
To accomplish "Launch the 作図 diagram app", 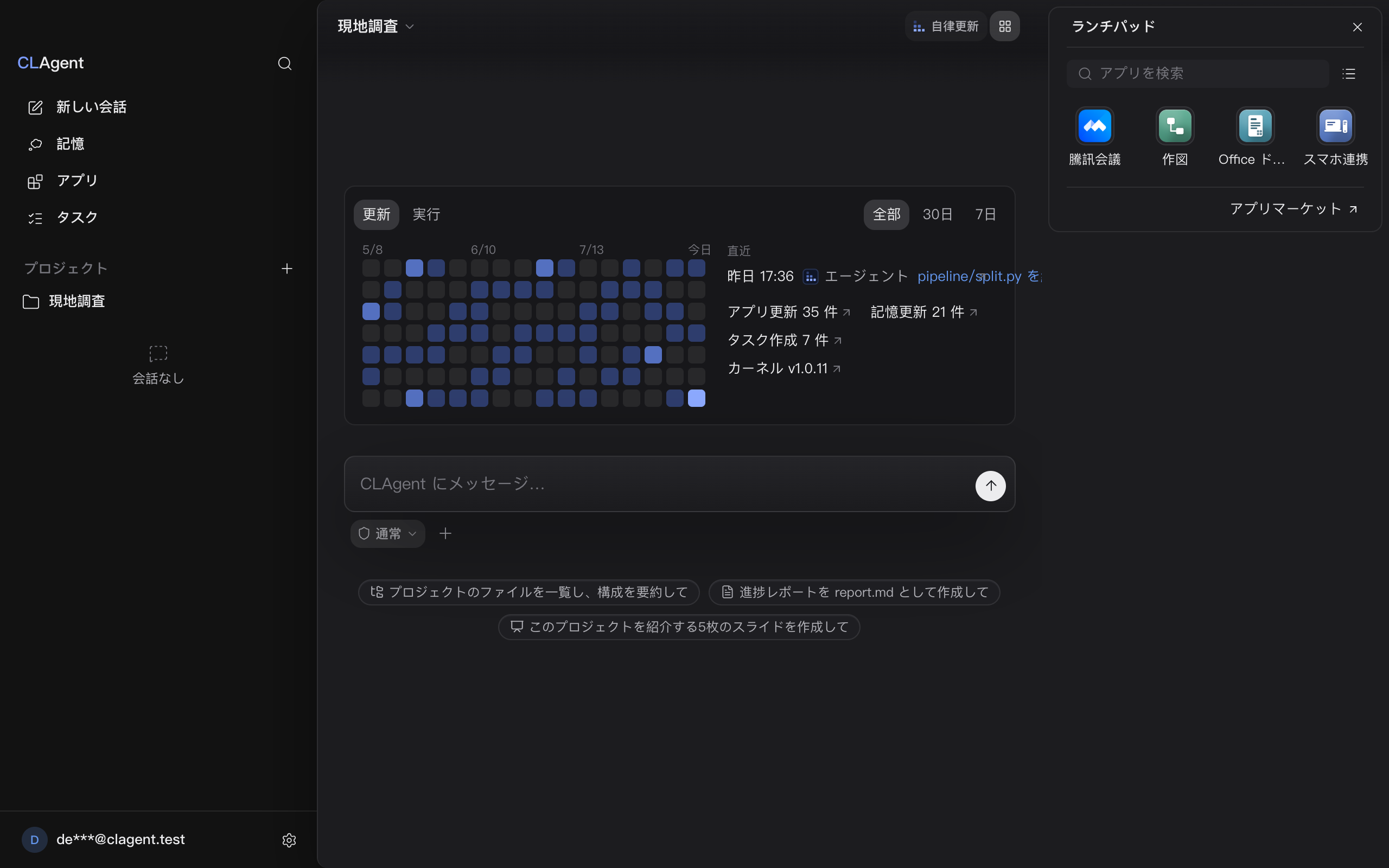I will click(x=1175, y=137).
